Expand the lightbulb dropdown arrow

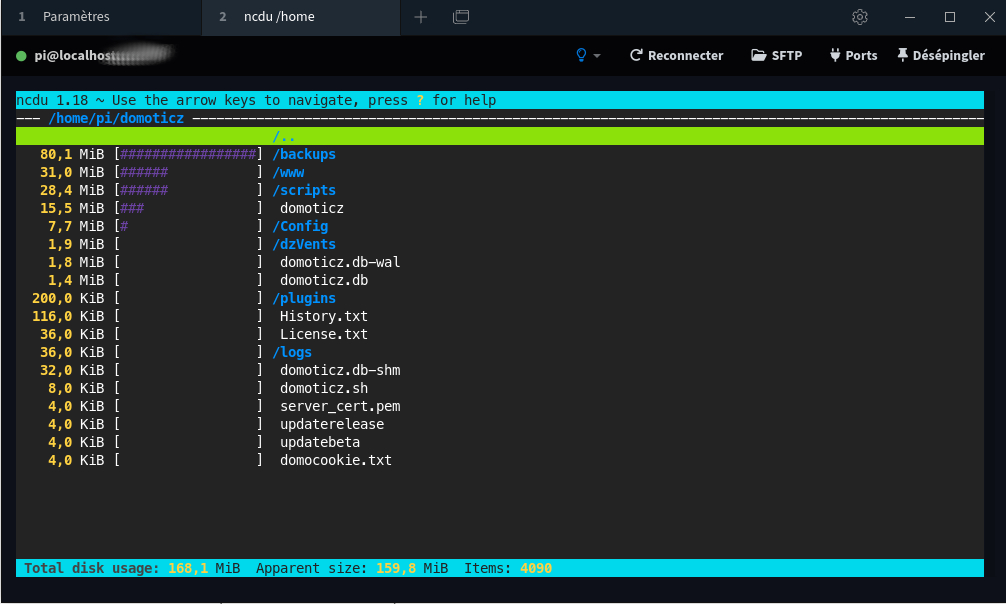[597, 56]
